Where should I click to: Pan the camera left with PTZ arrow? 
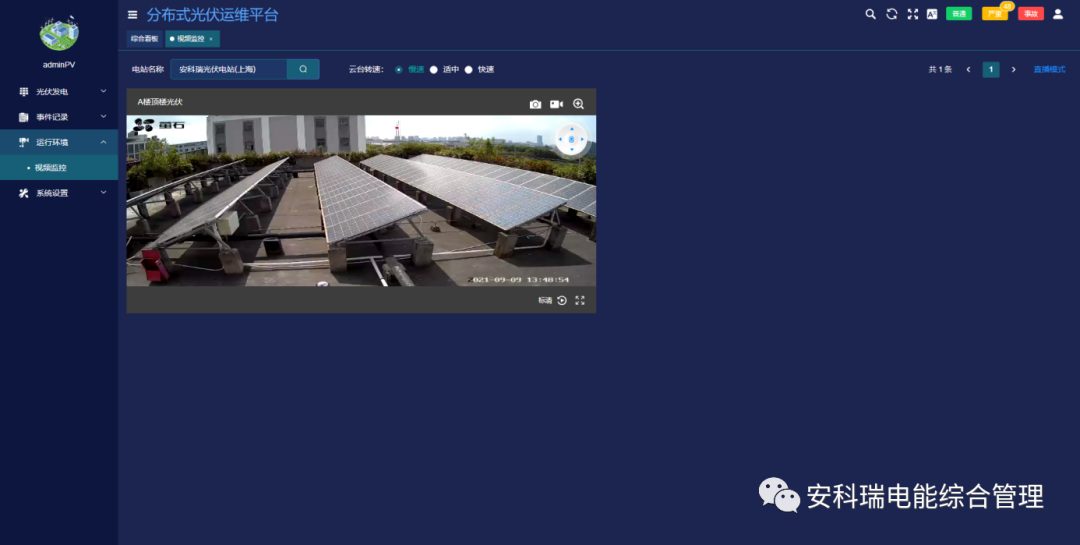[x=561, y=139]
